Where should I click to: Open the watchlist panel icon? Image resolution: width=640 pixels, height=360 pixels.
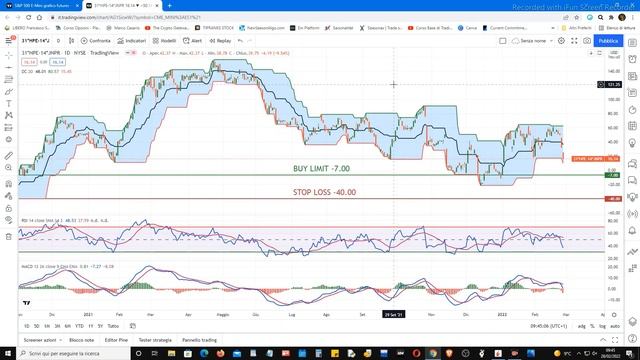632,42
